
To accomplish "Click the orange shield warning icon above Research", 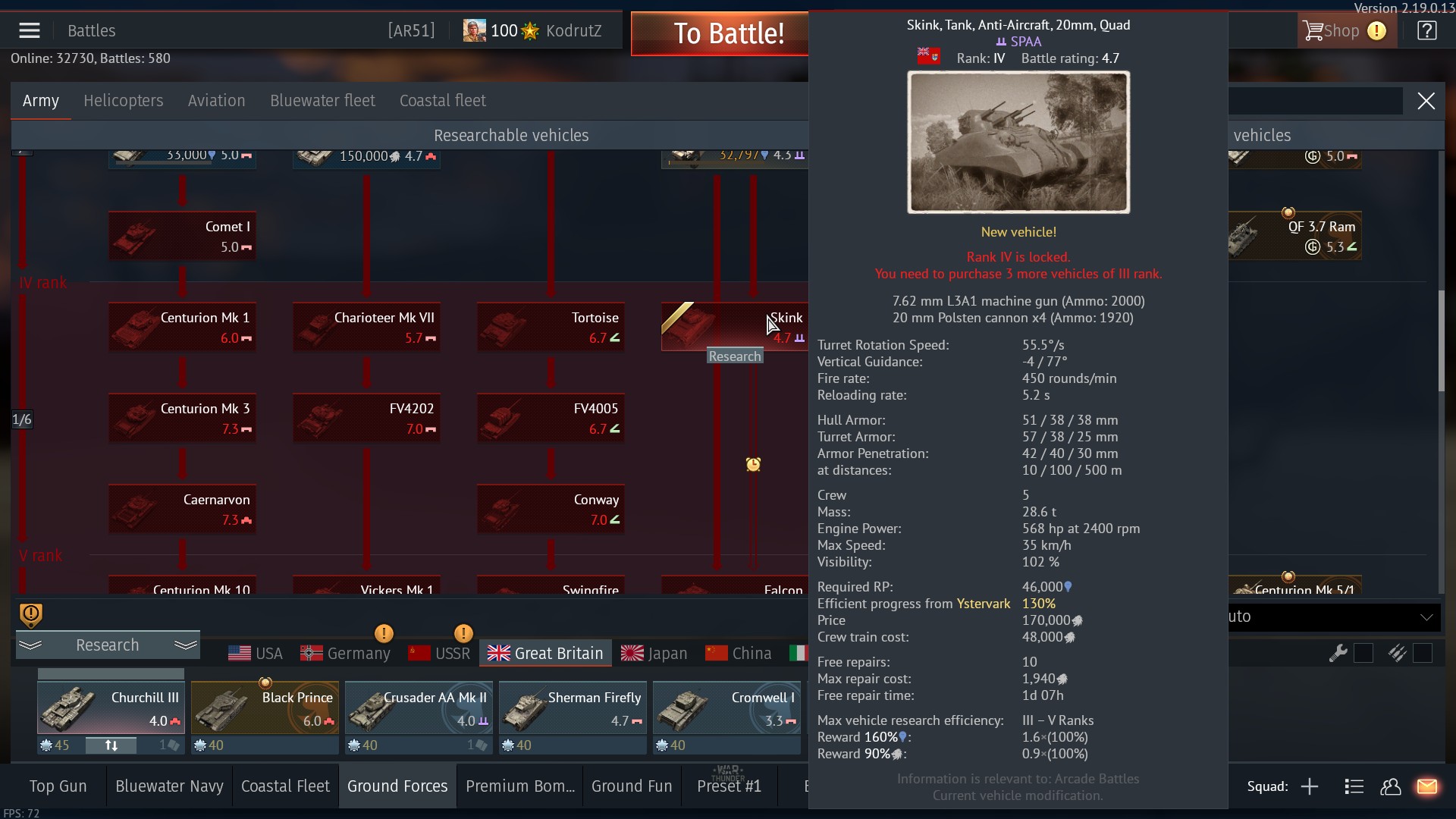I will pos(30,615).
